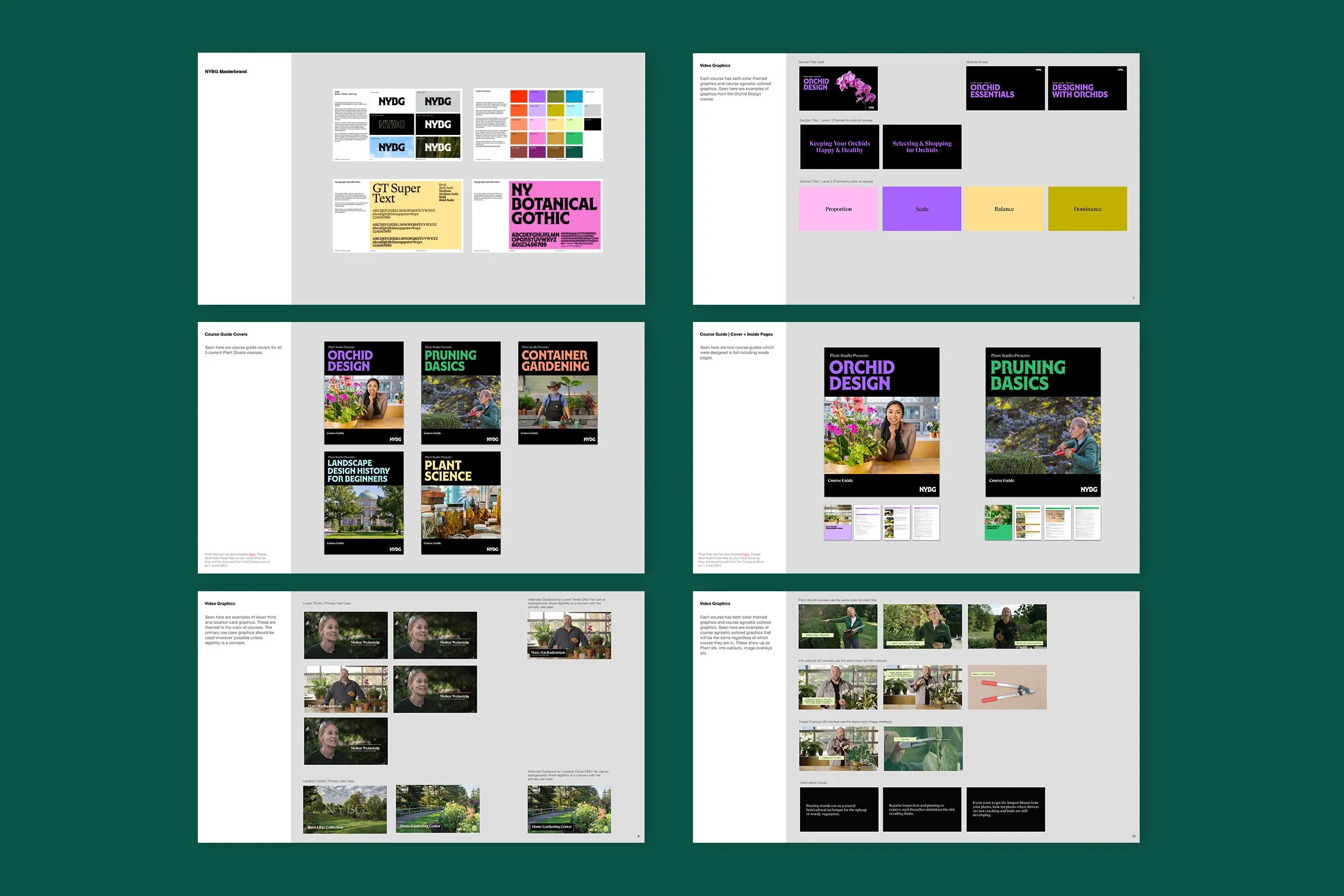Open the Color Overview palette page thumbnail
1344x896 pixels.
point(538,125)
